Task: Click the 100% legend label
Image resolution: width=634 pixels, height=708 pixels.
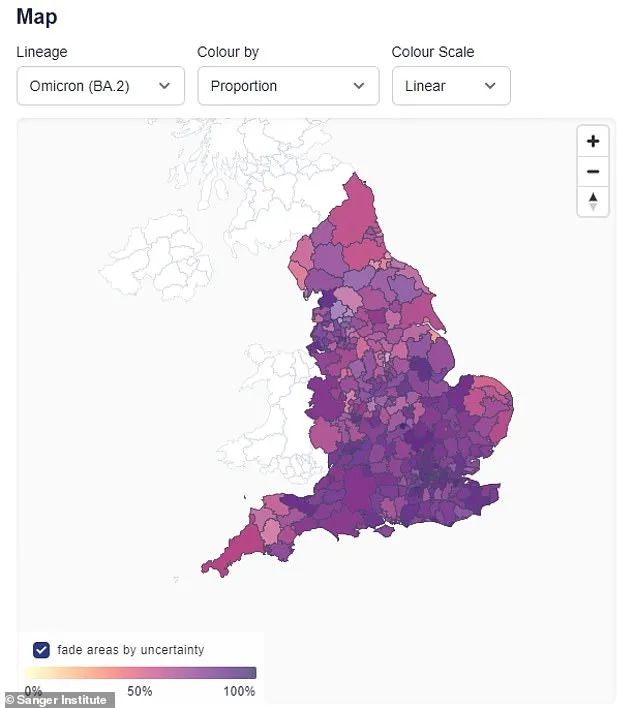Action: point(239,691)
